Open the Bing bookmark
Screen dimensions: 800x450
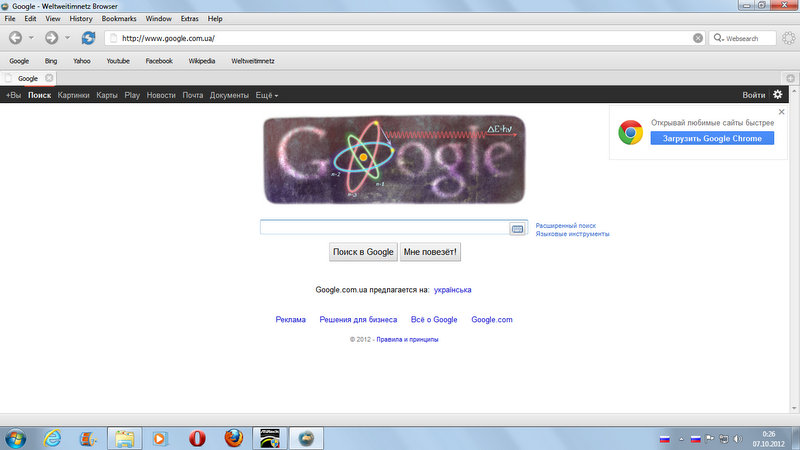pyautogui.click(x=51, y=61)
